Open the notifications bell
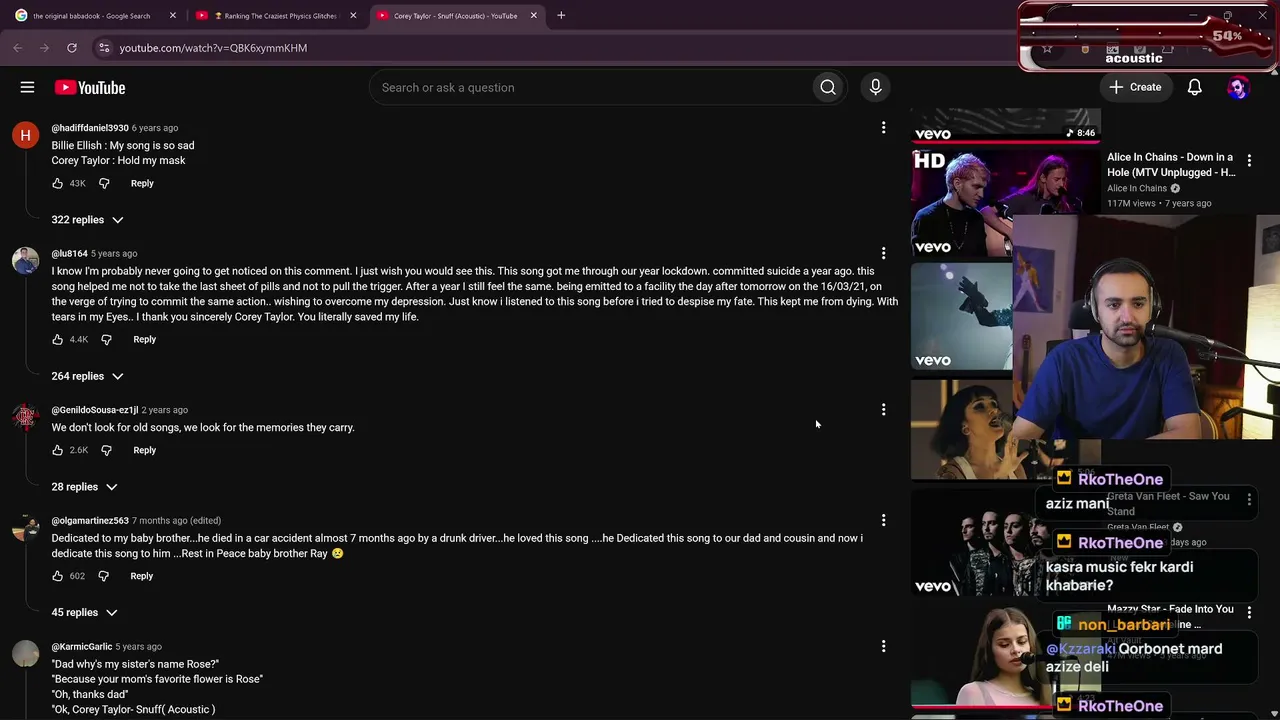 [1194, 87]
